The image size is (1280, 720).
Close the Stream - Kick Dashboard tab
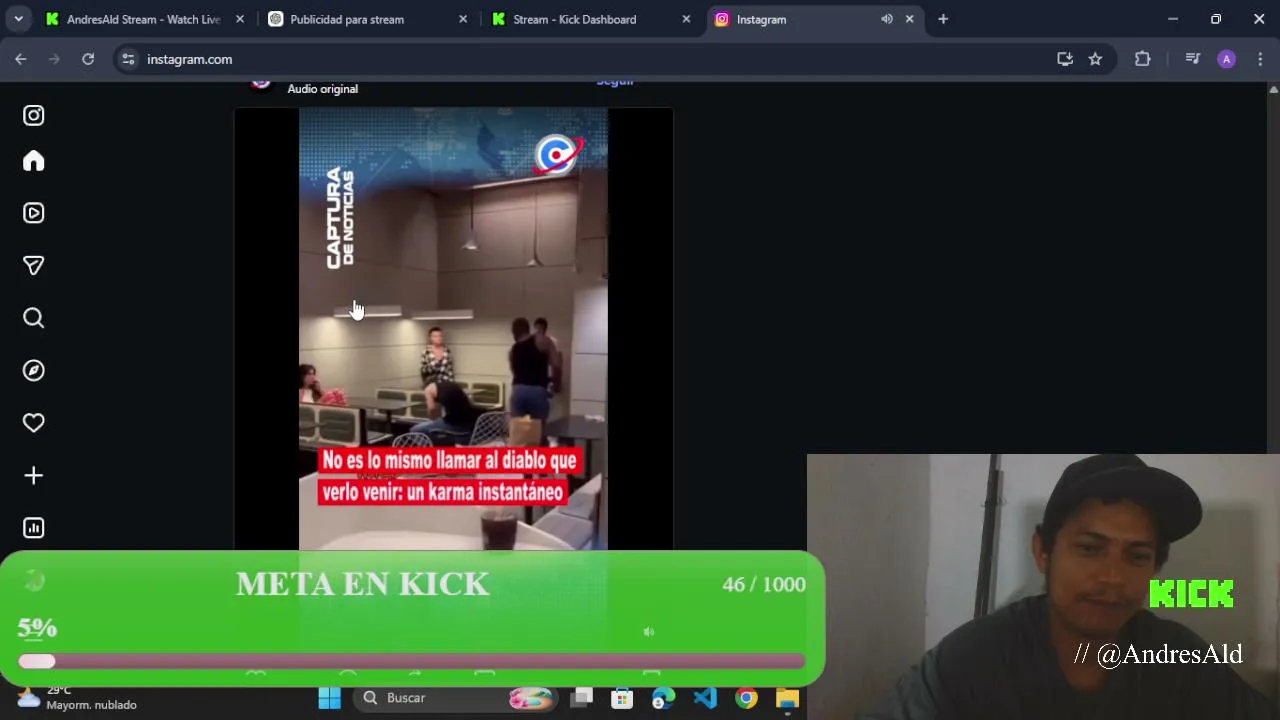click(x=686, y=19)
